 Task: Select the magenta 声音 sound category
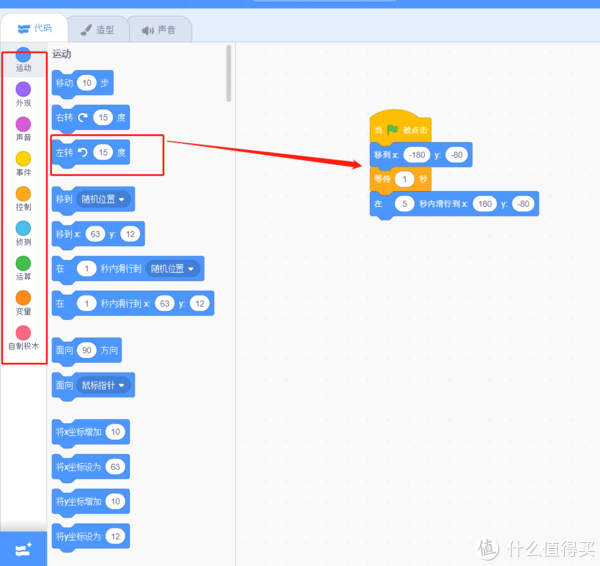tap(23, 124)
